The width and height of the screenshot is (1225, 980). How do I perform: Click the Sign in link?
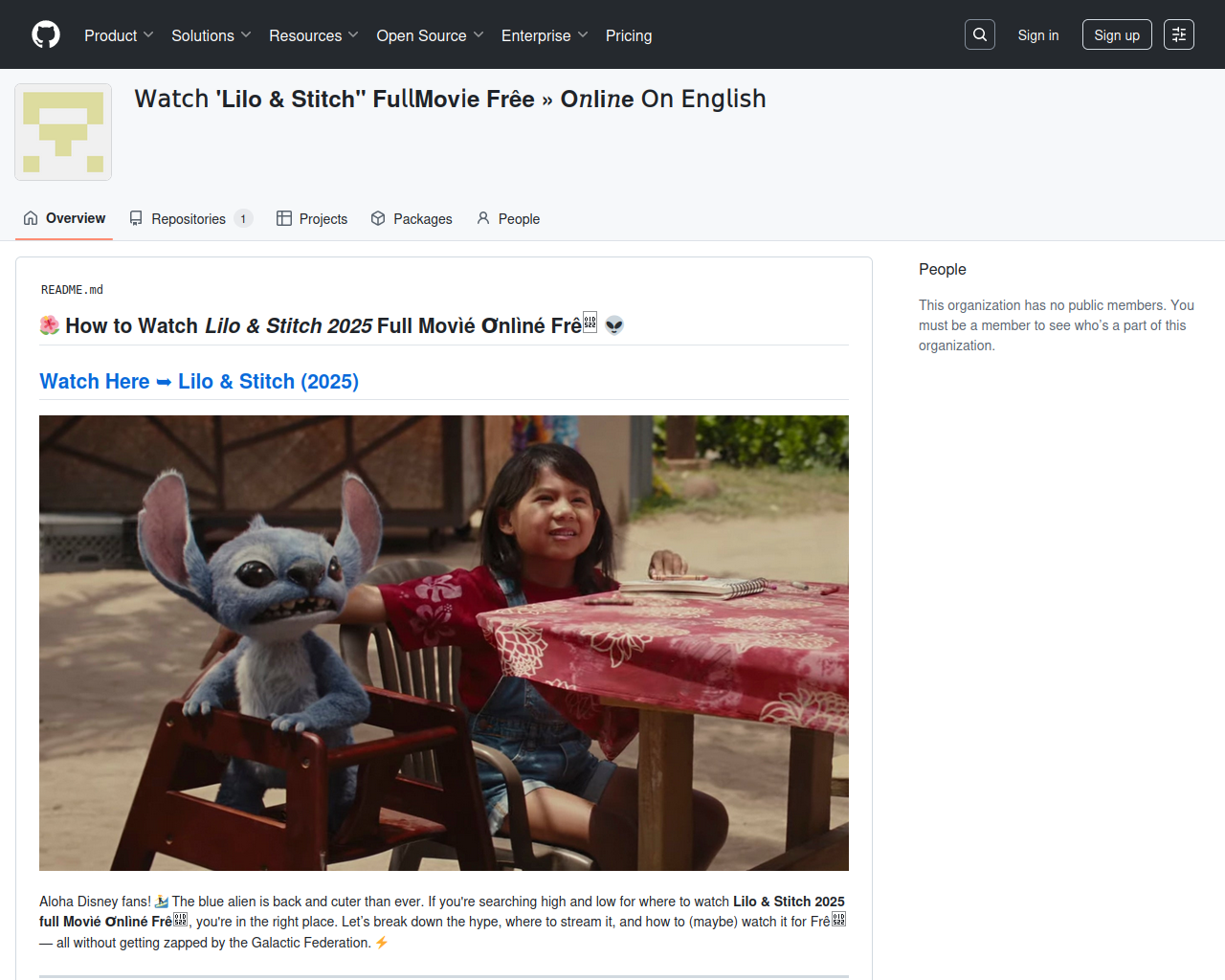click(1038, 35)
